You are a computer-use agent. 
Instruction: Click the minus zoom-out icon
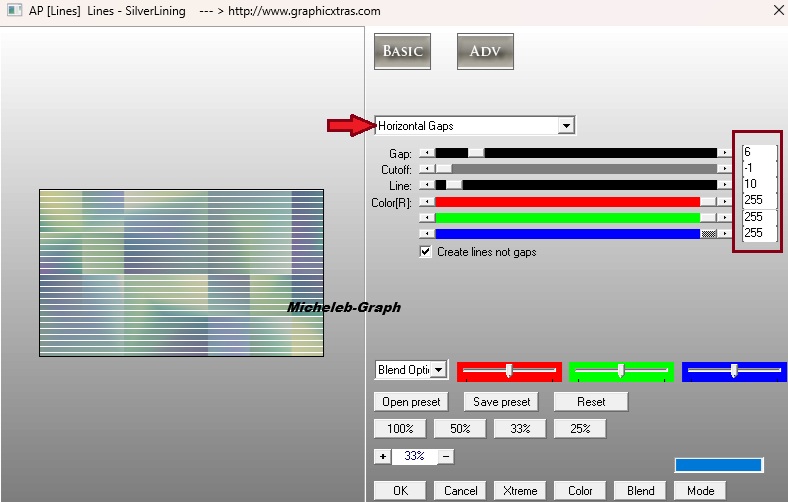point(445,456)
